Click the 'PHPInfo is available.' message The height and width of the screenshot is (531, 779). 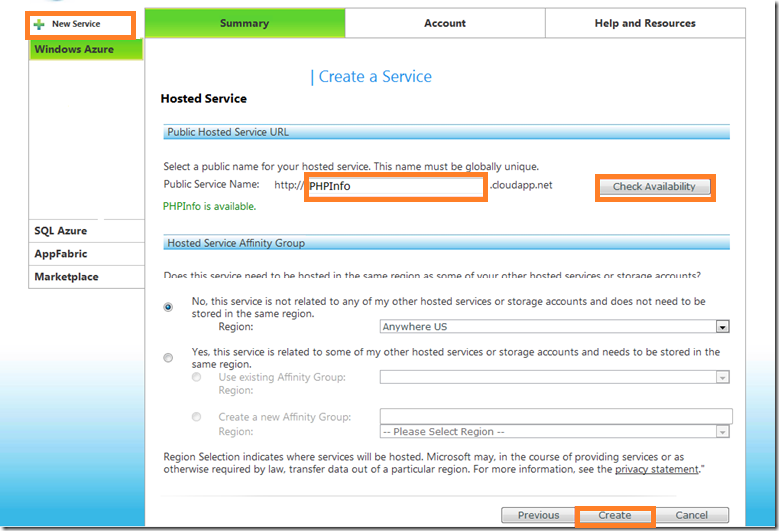[x=210, y=206]
